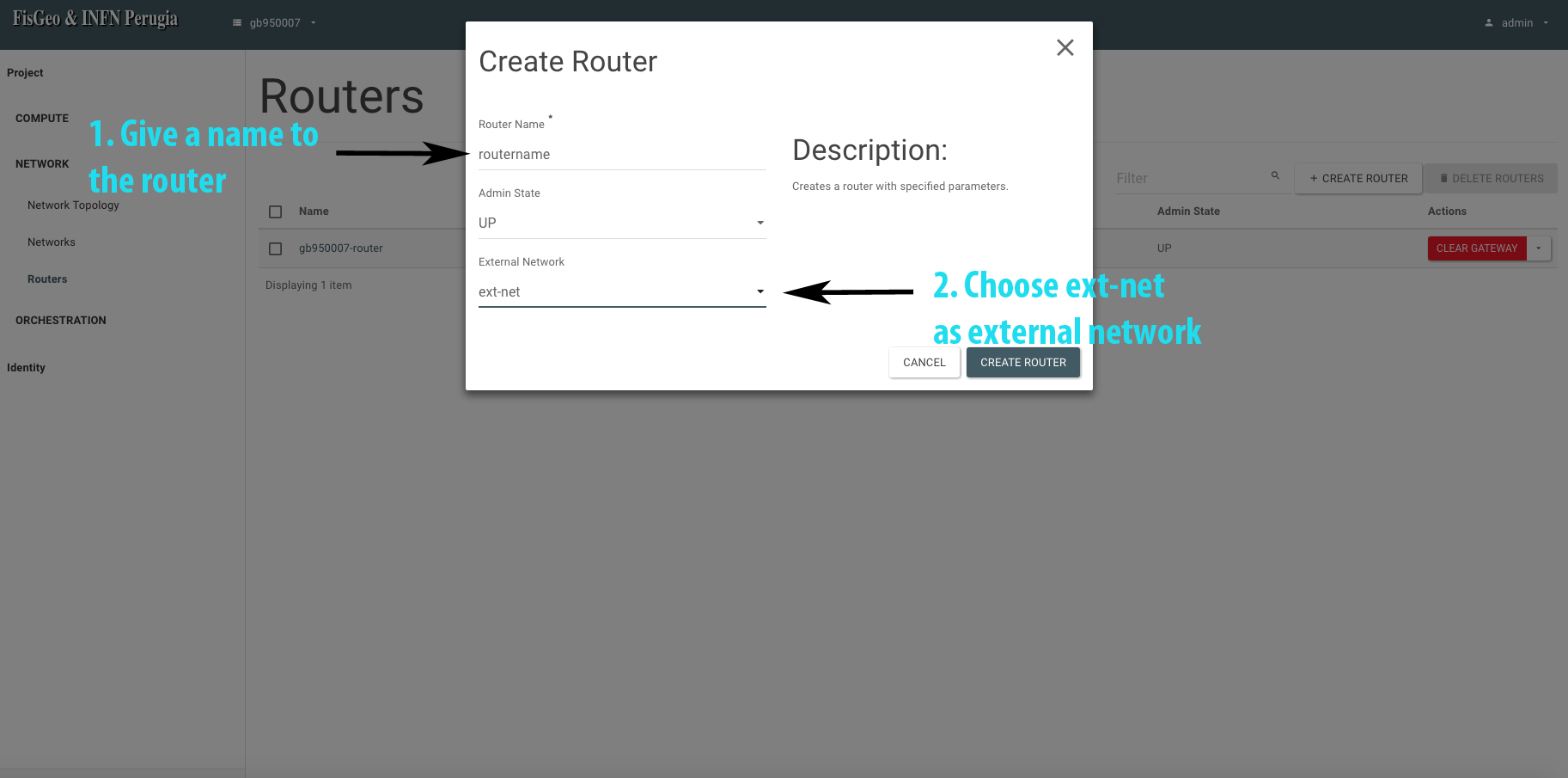Click the plus Create Router toolbar button
The height and width of the screenshot is (778, 1568).
tap(1358, 179)
